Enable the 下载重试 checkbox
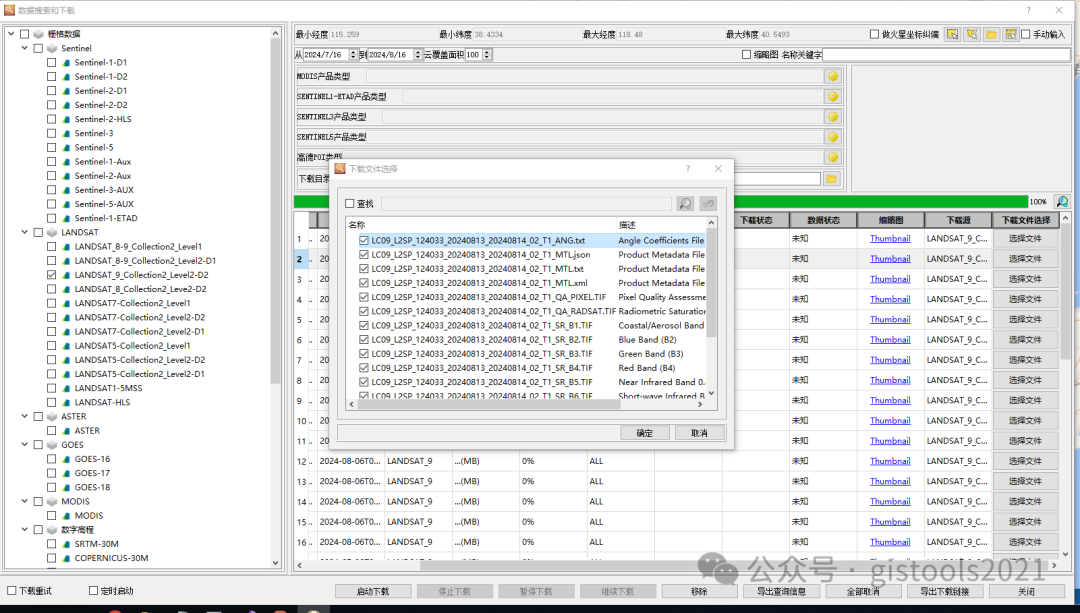The image size is (1080, 613). (11, 590)
